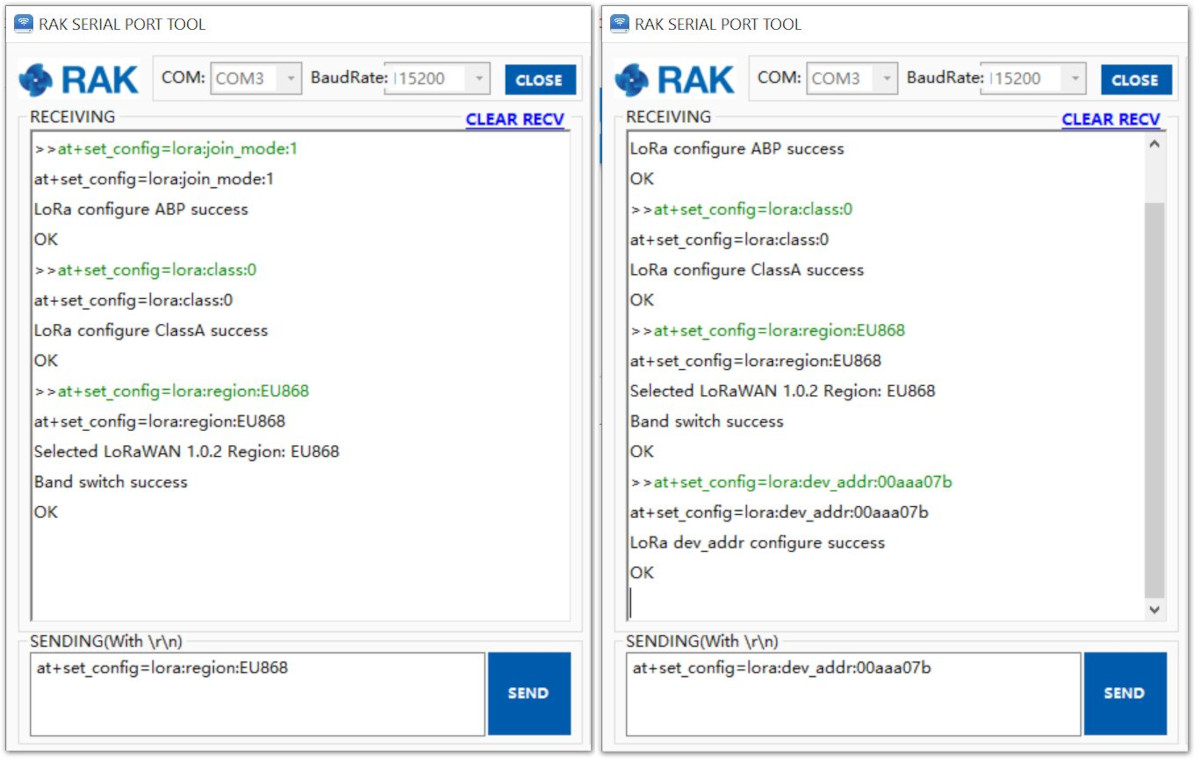This screenshot has width=1200, height=762.
Task: Click left window title bar RAK icon
Action: tap(23, 23)
